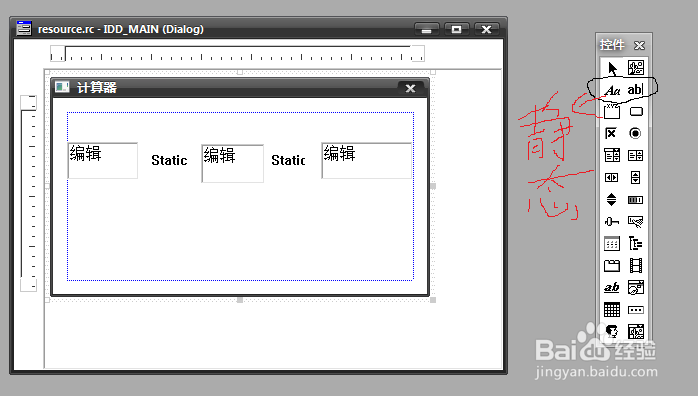Pick the Check Box control tool
Image resolution: width=698 pixels, height=396 pixels.
[612, 133]
